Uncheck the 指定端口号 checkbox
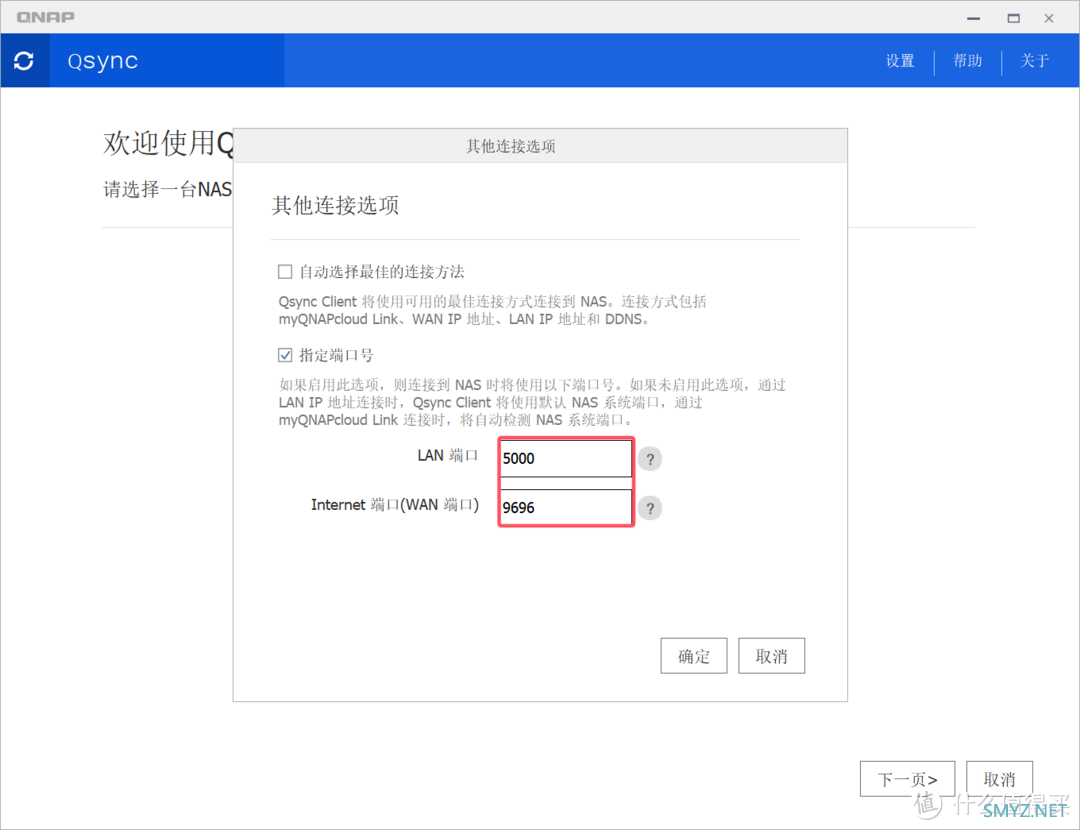This screenshot has height=830, width=1080. [x=285, y=355]
